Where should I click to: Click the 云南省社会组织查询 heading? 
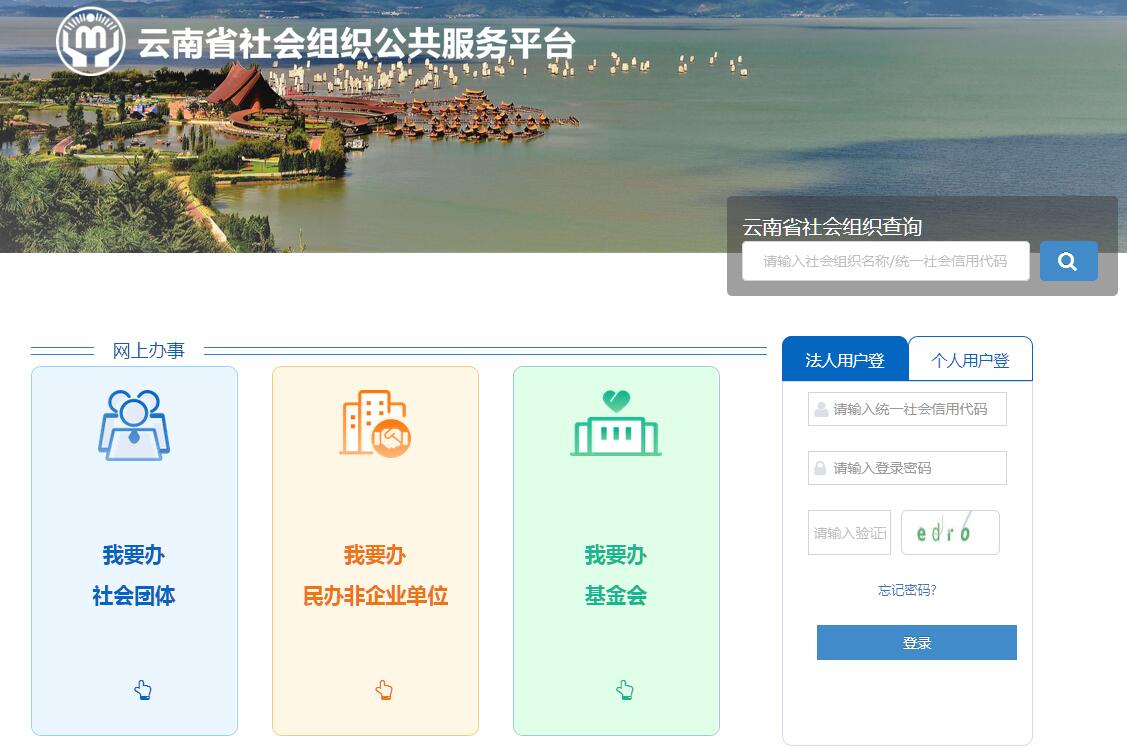pos(832,227)
